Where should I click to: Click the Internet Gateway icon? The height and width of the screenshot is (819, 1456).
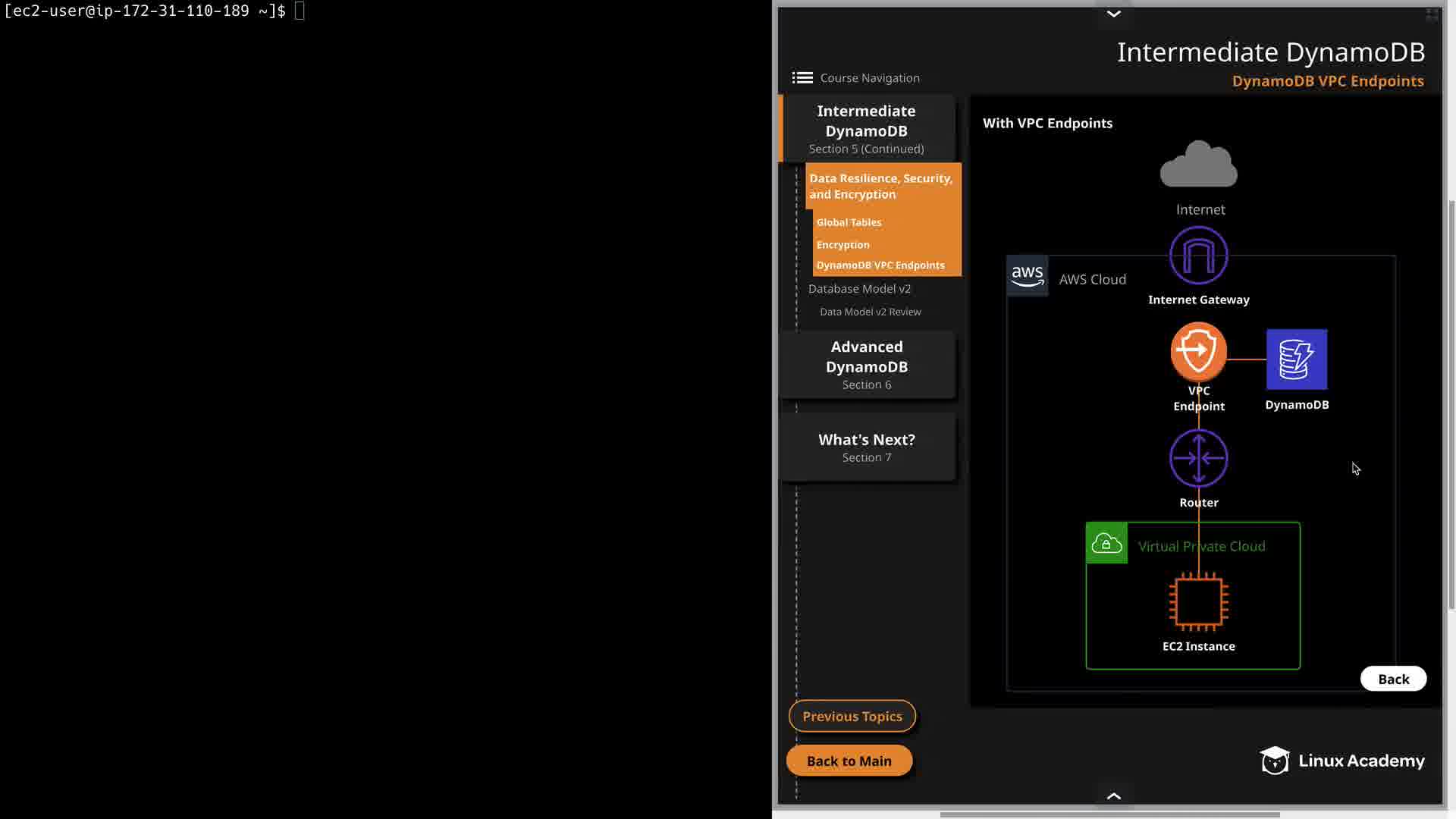point(1198,256)
